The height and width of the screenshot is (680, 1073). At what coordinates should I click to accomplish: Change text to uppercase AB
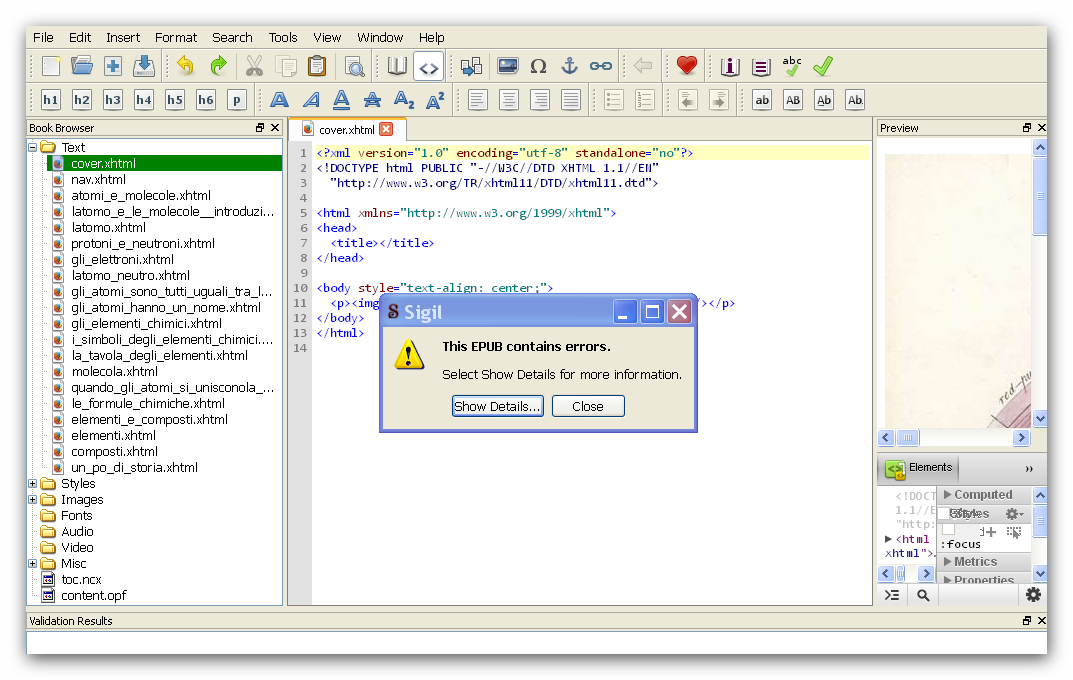point(793,100)
